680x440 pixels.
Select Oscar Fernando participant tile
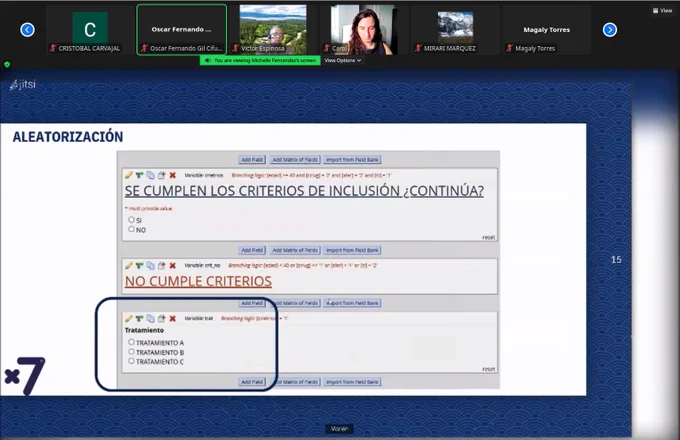(182, 29)
